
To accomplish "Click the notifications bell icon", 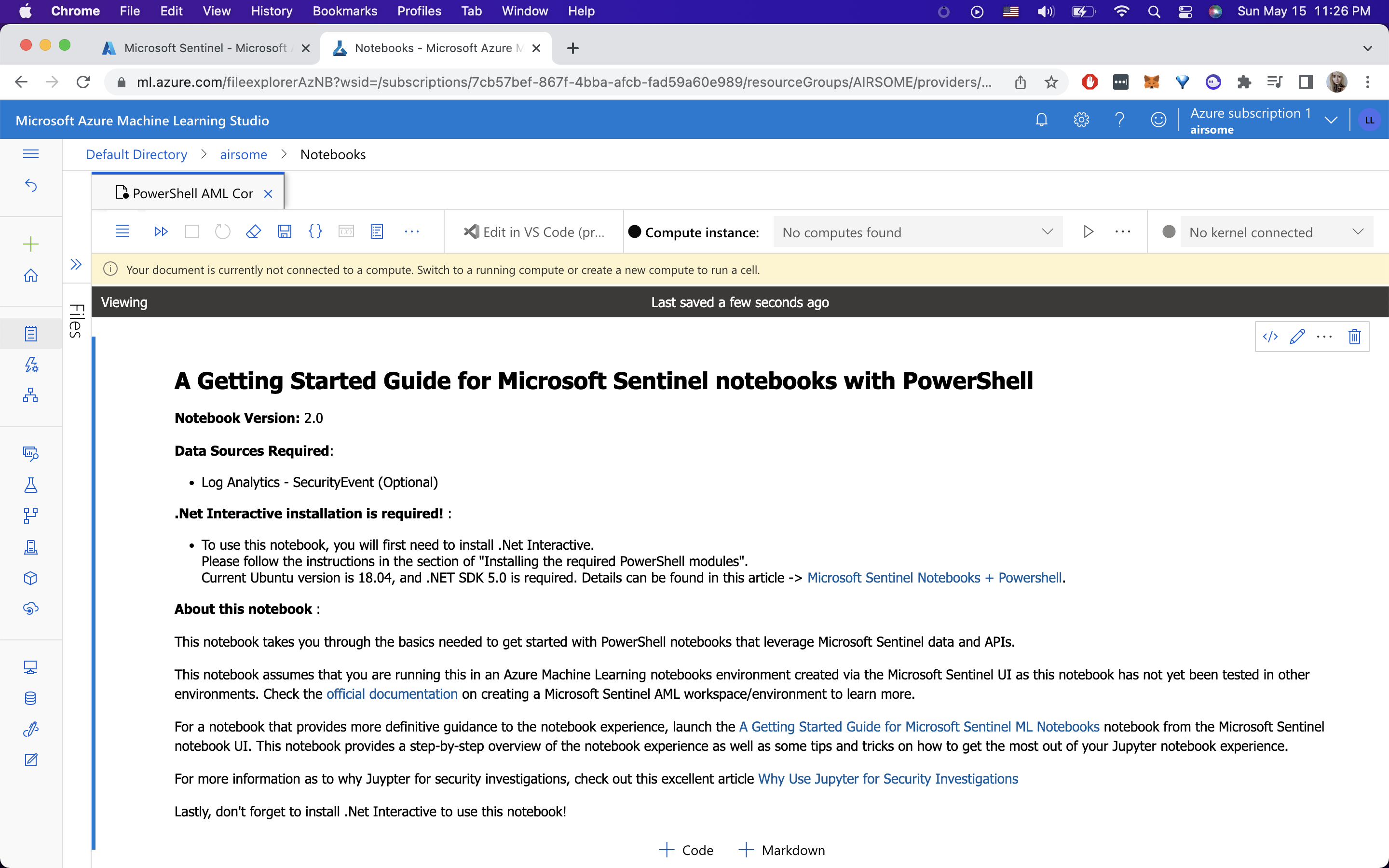I will click(1041, 120).
